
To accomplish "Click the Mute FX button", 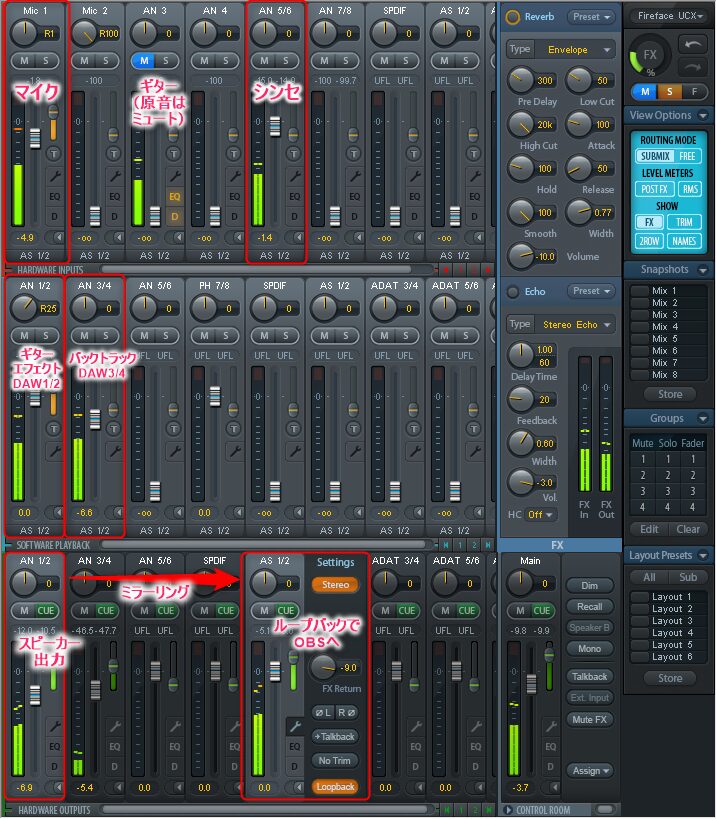I will [590, 719].
